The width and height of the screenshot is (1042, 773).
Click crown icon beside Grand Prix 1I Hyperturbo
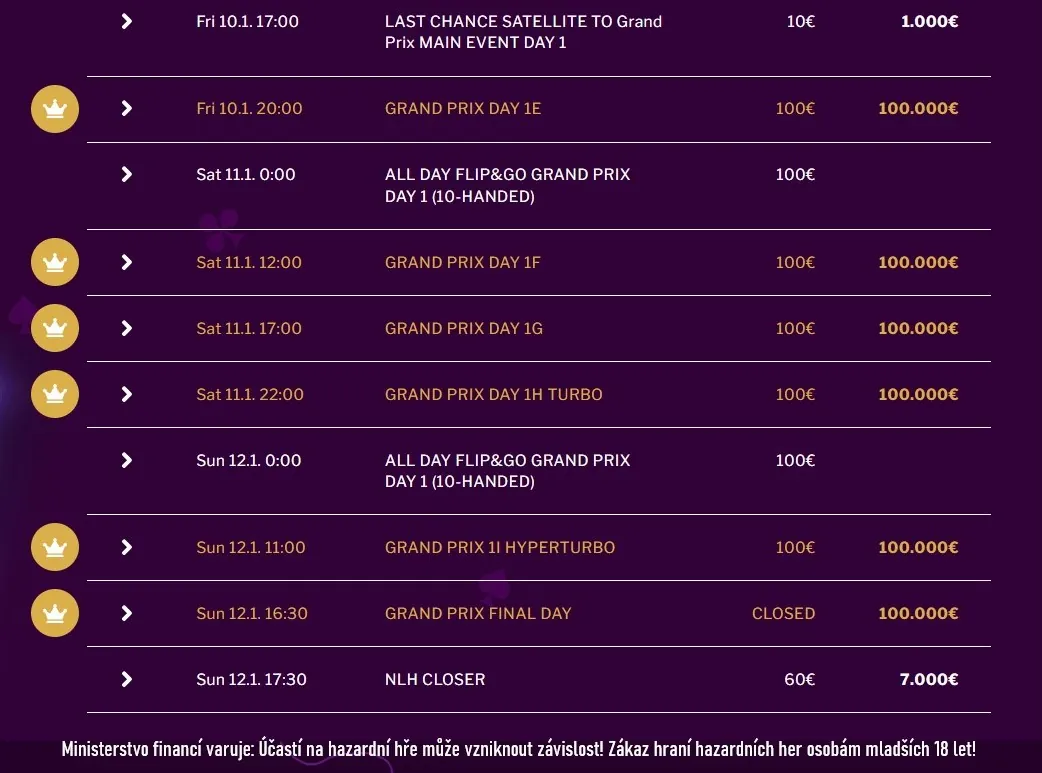[x=55, y=547]
